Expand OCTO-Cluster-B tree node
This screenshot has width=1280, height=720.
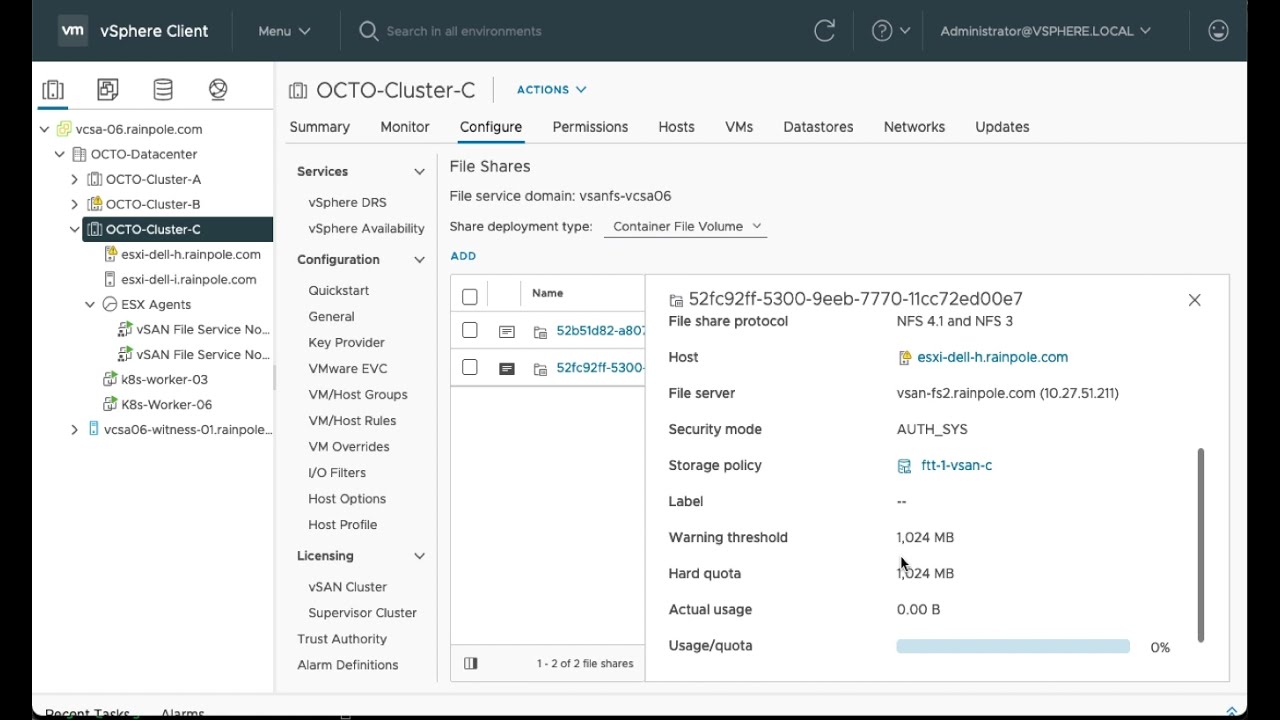point(74,204)
